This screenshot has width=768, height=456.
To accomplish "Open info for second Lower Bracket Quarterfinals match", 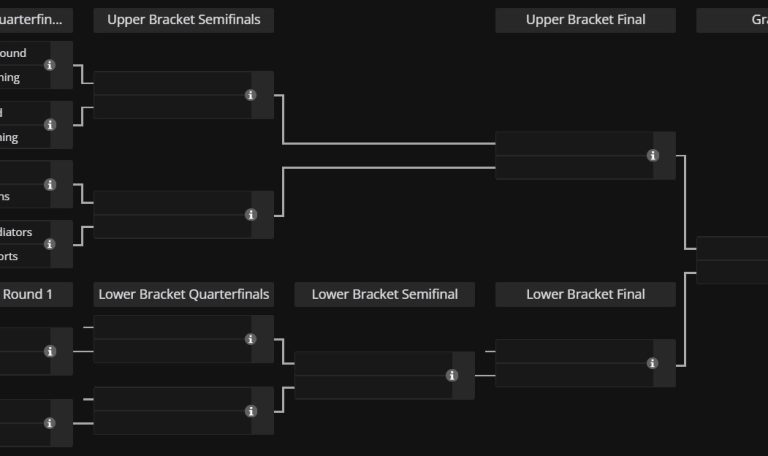I will click(x=250, y=411).
